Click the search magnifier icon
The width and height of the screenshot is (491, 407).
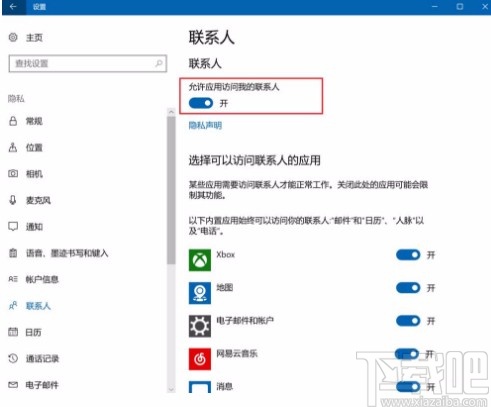point(159,63)
